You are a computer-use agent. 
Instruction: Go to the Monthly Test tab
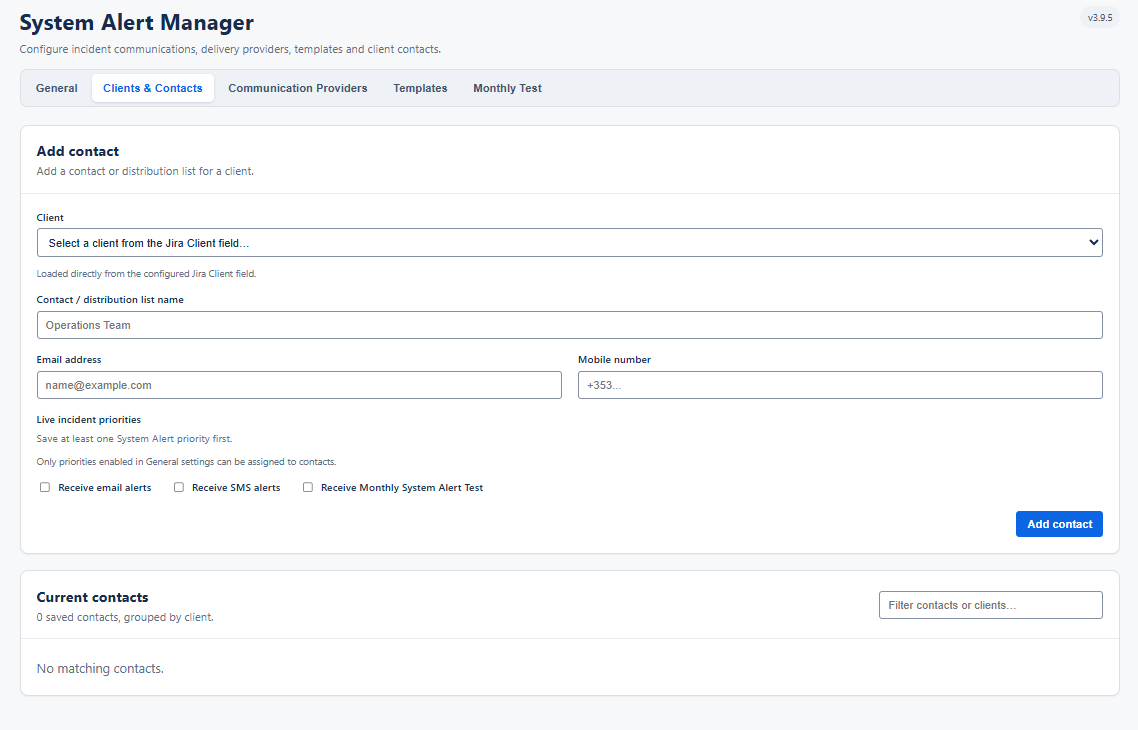tap(507, 88)
